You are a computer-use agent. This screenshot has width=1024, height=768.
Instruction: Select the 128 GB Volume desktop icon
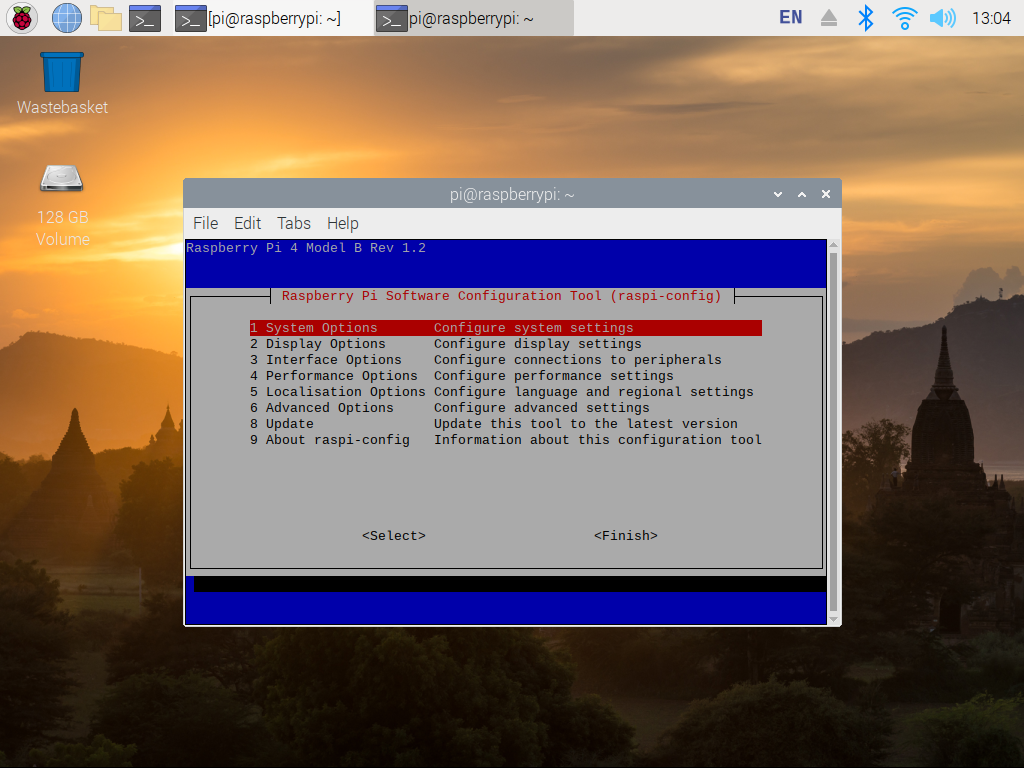[x=62, y=205]
